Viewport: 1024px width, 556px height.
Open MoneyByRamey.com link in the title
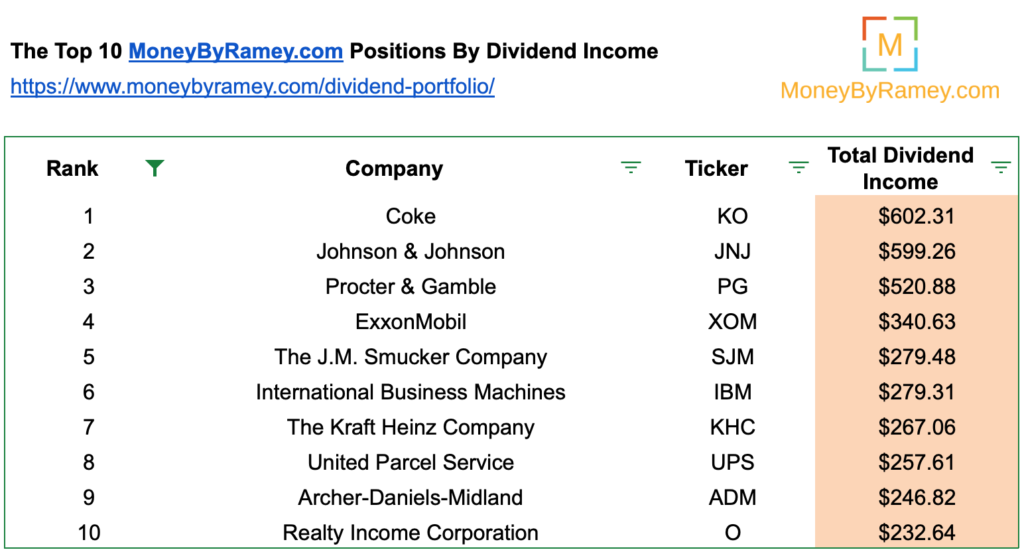(236, 51)
